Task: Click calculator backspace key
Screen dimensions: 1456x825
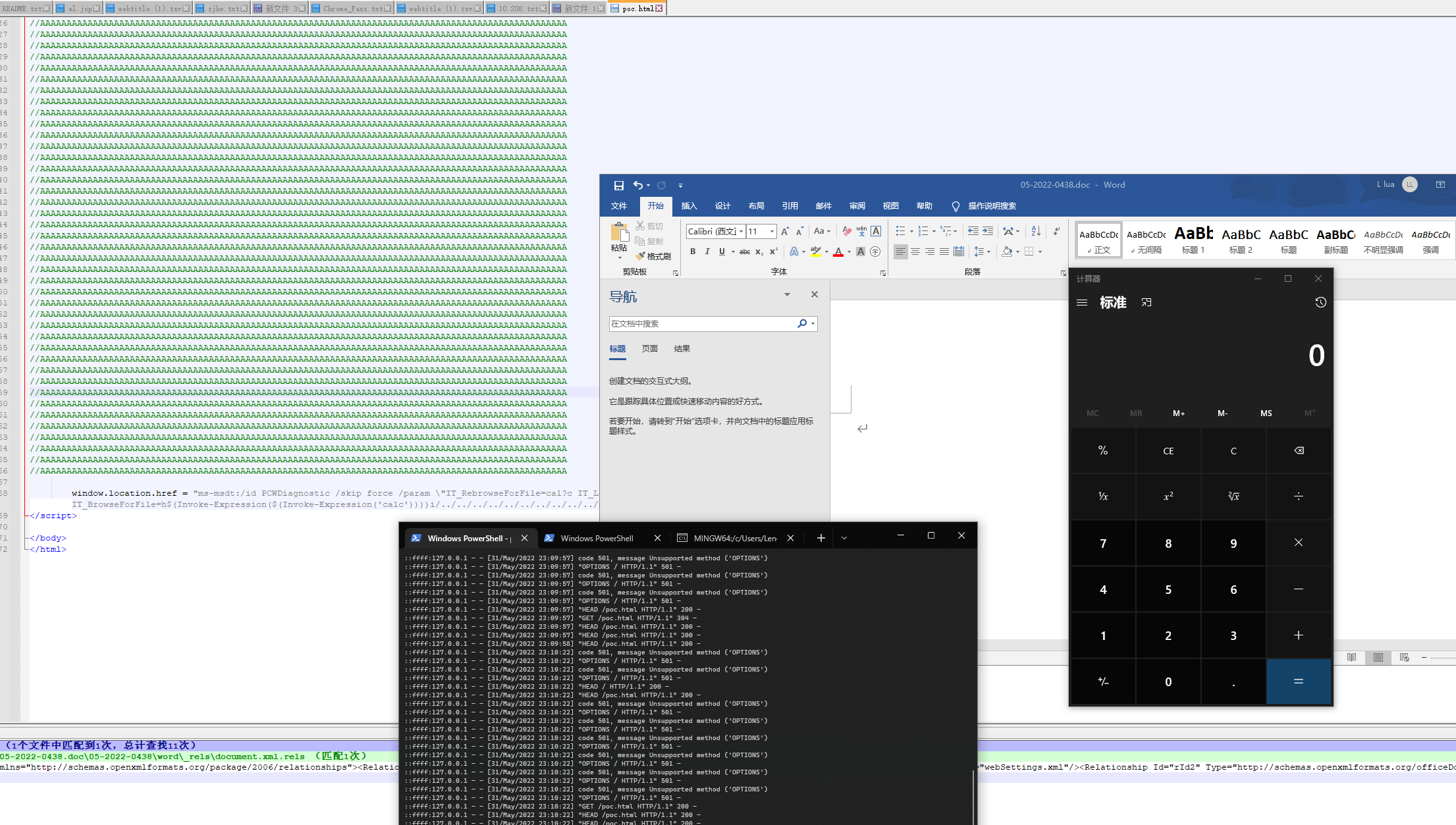Action: coord(1299,451)
